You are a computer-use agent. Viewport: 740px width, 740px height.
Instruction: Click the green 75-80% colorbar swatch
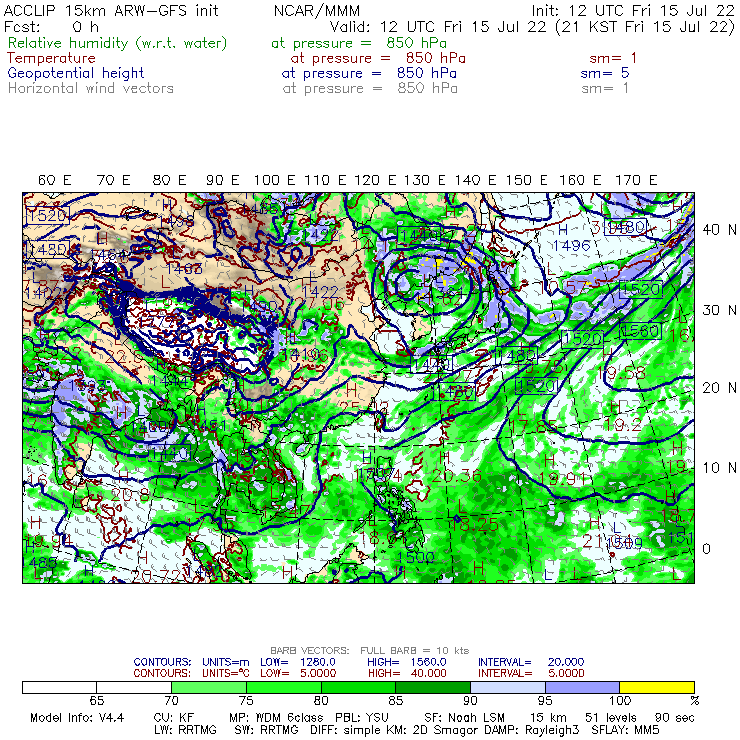coord(284,687)
